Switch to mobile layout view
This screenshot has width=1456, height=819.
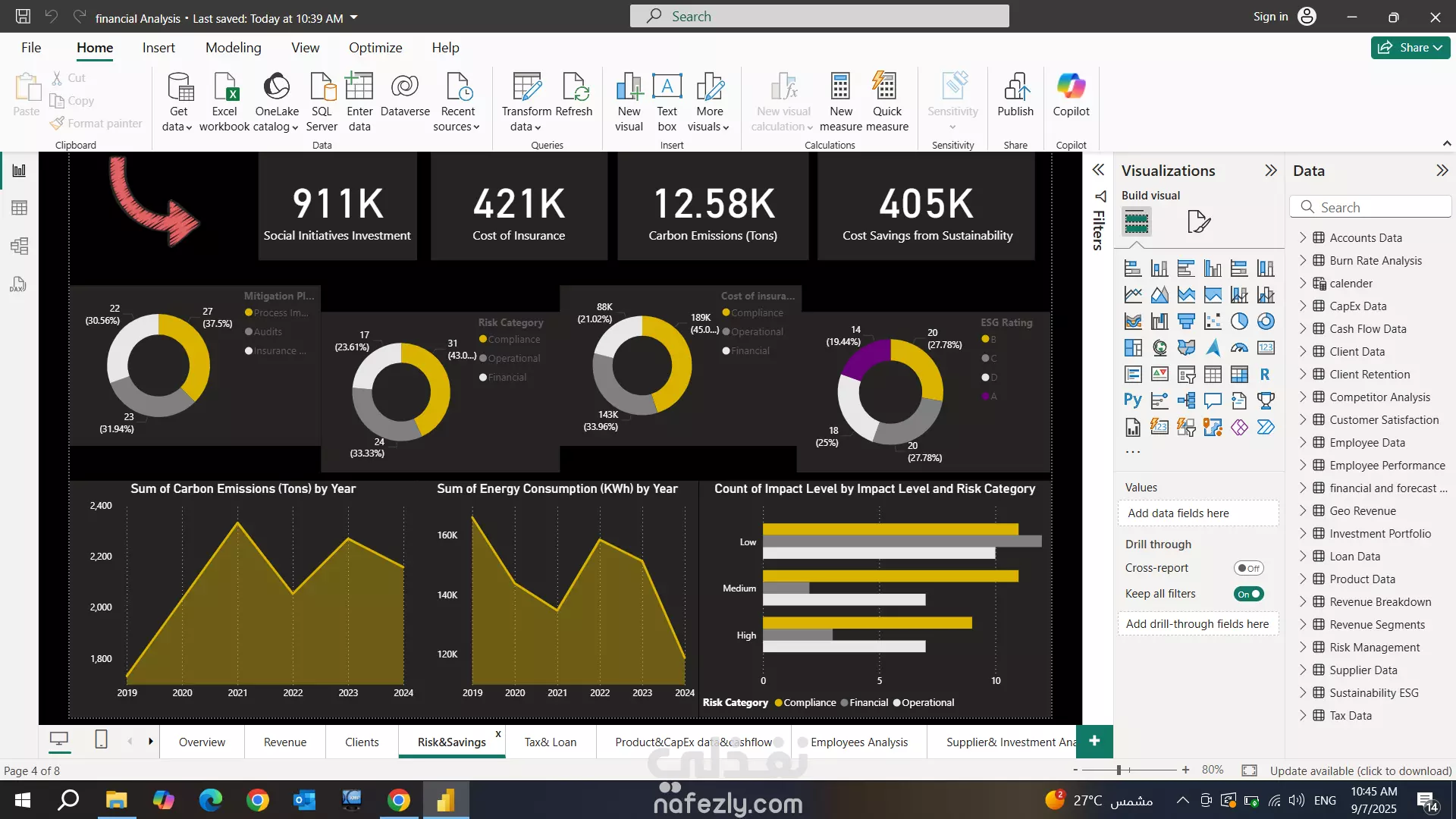pyautogui.click(x=101, y=739)
